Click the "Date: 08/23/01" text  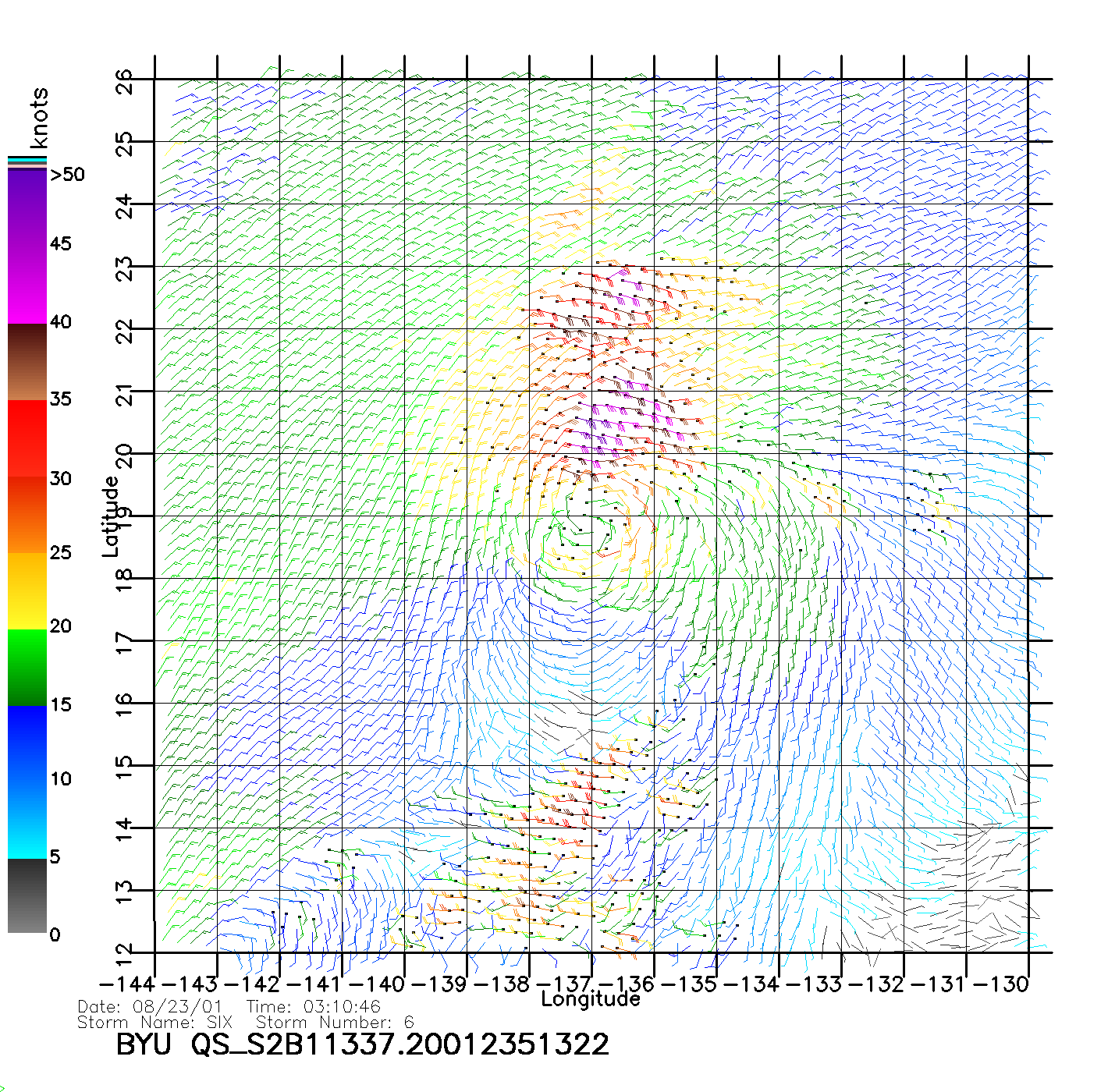pyautogui.click(x=150, y=1007)
